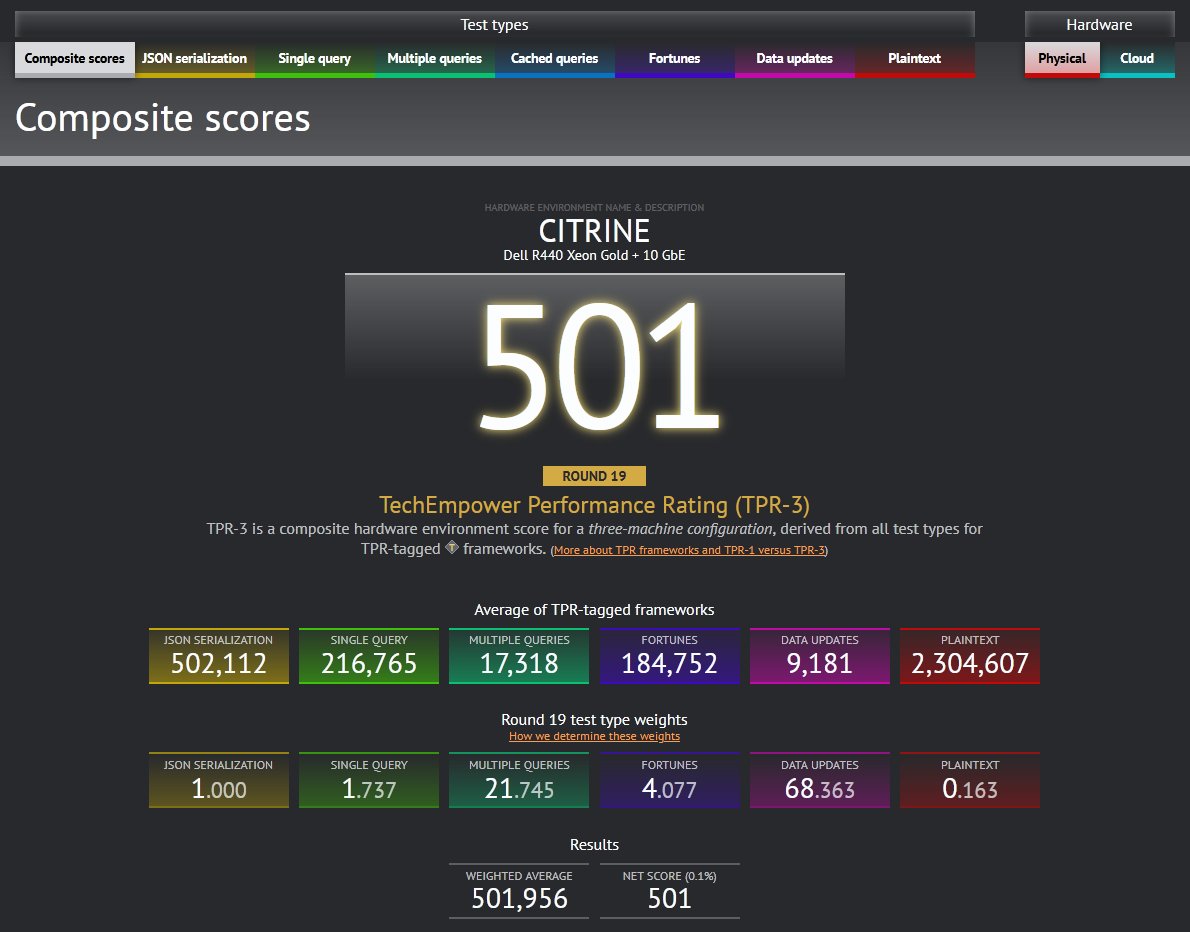This screenshot has width=1190, height=932.
Task: Click the Fortunes average 184,752 box
Action: pyautogui.click(x=669, y=656)
